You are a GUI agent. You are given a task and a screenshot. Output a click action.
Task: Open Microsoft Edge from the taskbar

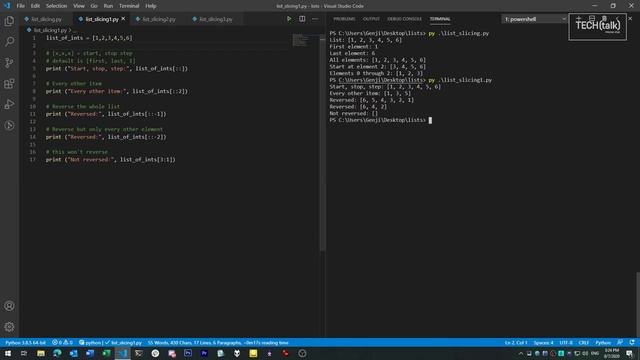click(57, 353)
